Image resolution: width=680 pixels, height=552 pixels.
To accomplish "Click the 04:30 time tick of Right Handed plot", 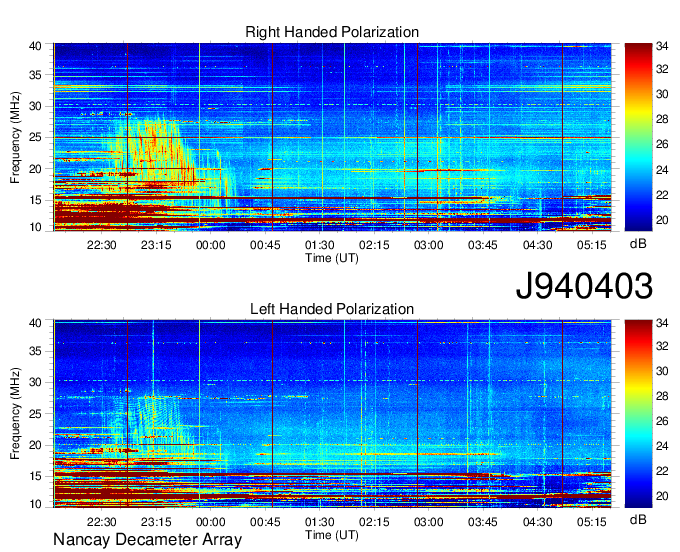I will click(537, 245).
